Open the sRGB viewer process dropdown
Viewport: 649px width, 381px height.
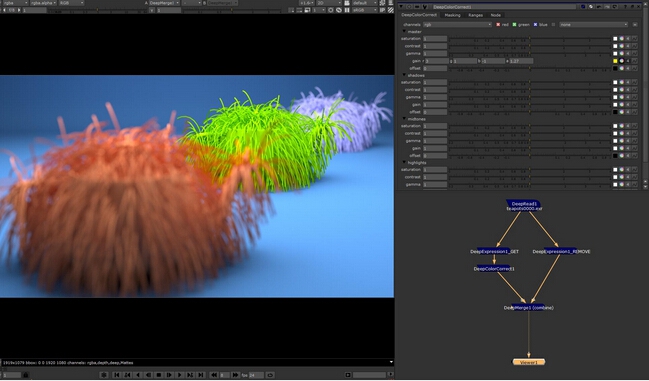pos(364,10)
